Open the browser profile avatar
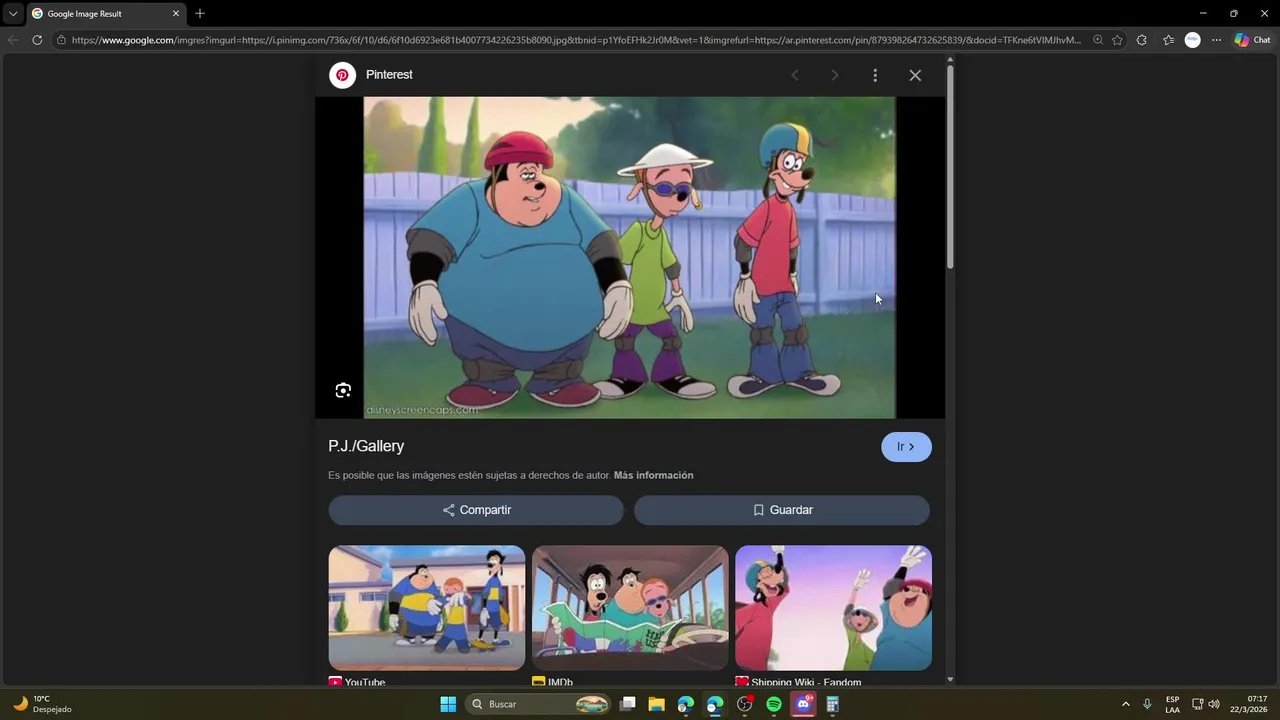This screenshot has width=1280, height=720. (1192, 40)
